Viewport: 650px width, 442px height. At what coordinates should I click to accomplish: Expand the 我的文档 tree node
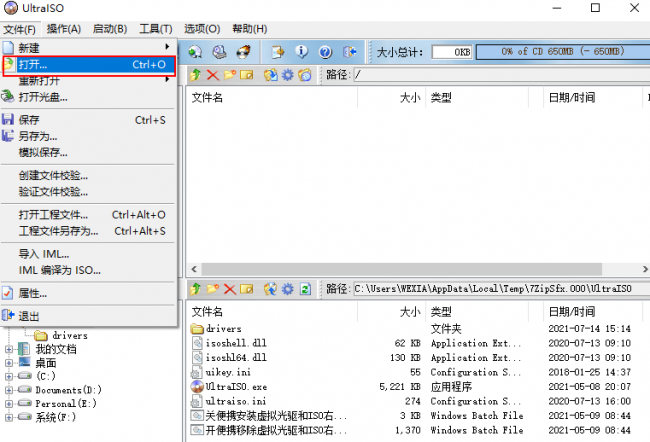tap(8, 349)
